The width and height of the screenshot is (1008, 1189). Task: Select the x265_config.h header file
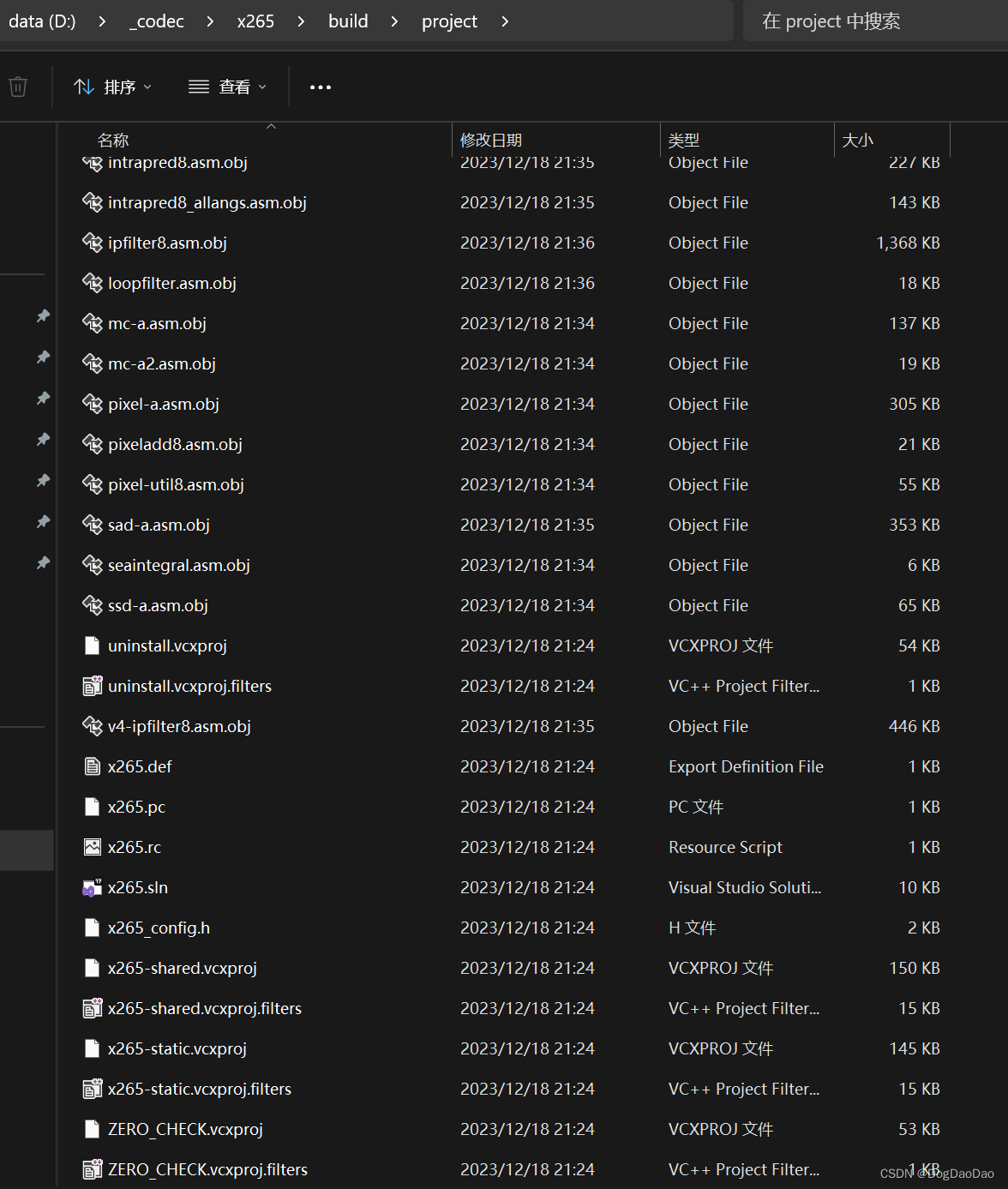[158, 928]
